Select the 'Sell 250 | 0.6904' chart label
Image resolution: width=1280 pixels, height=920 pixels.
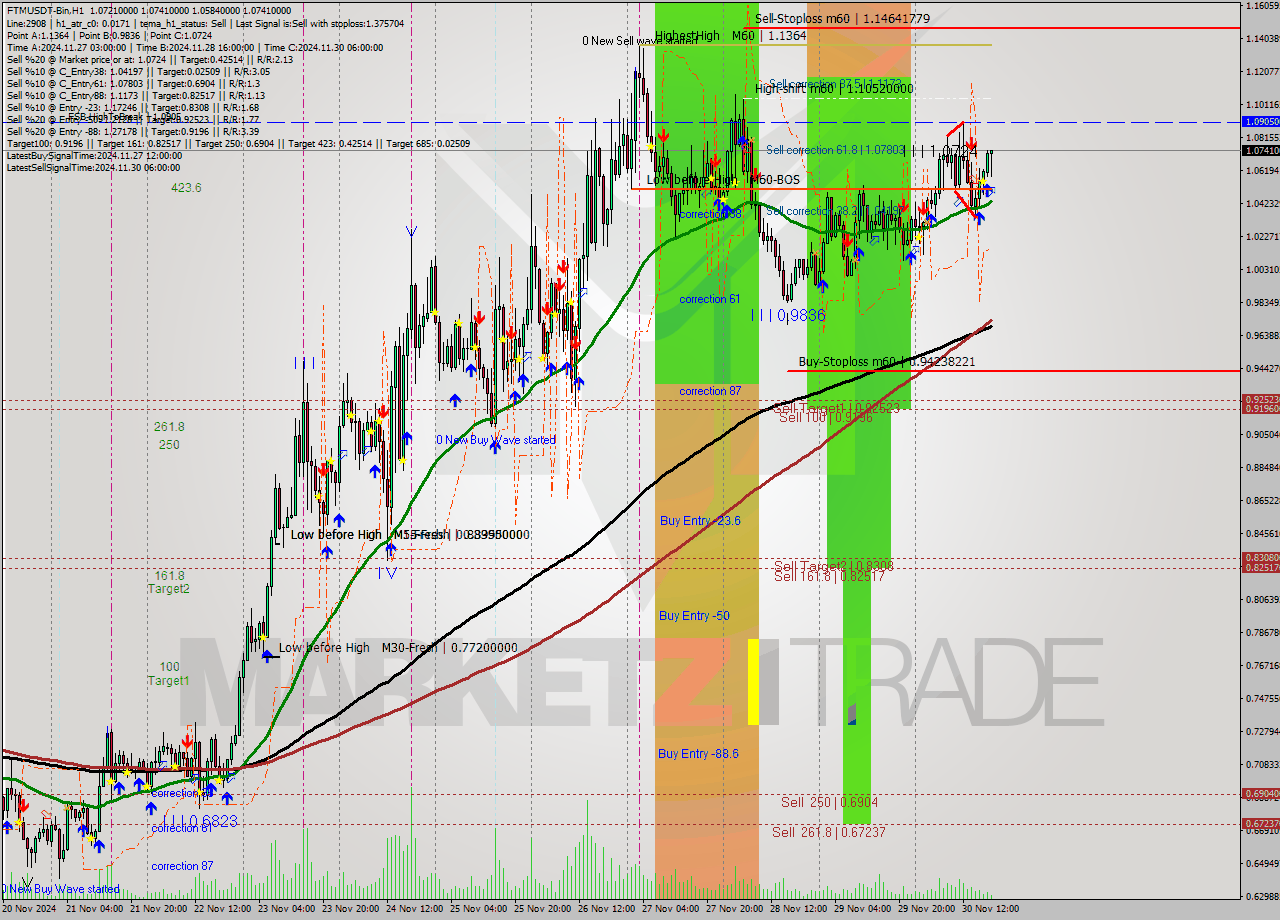830,802
